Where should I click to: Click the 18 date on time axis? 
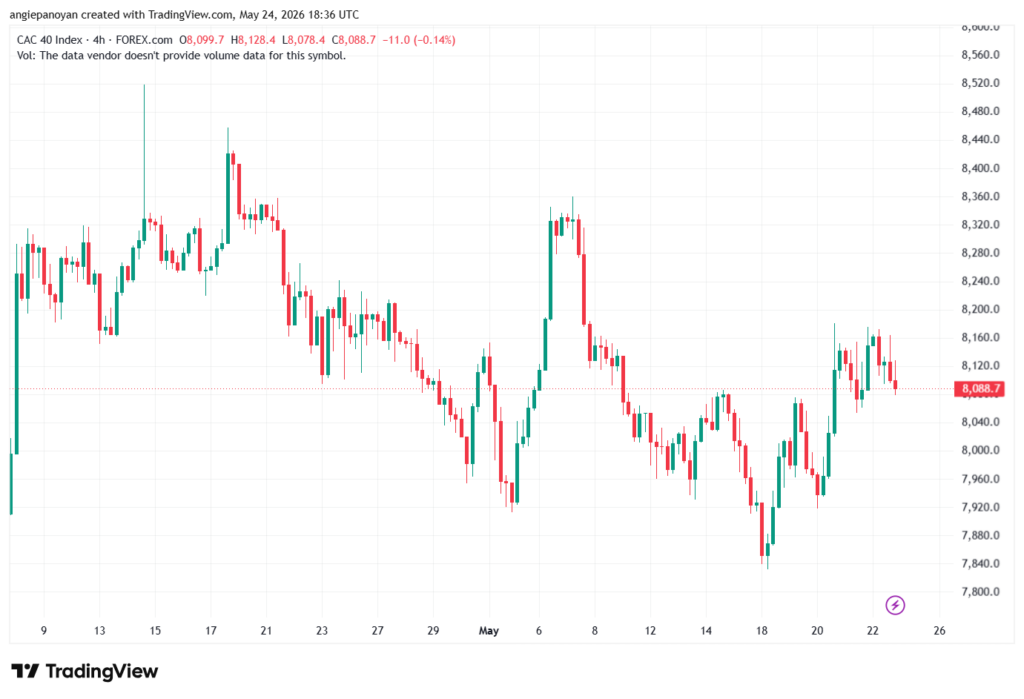click(x=761, y=630)
